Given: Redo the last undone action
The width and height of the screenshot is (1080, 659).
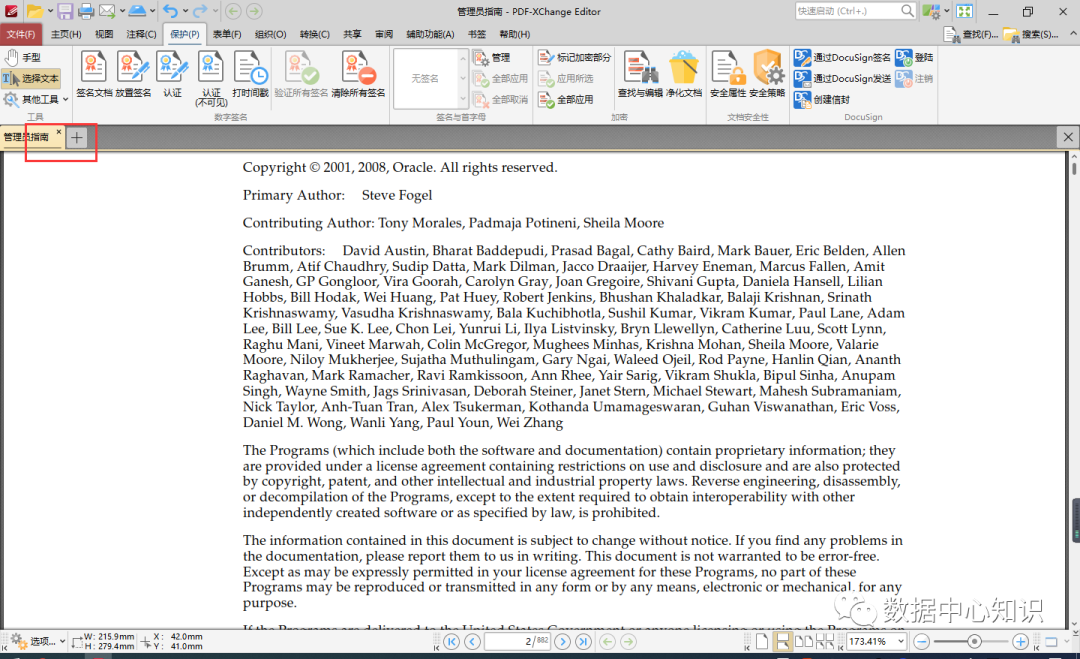Looking at the screenshot, I should click(200, 11).
